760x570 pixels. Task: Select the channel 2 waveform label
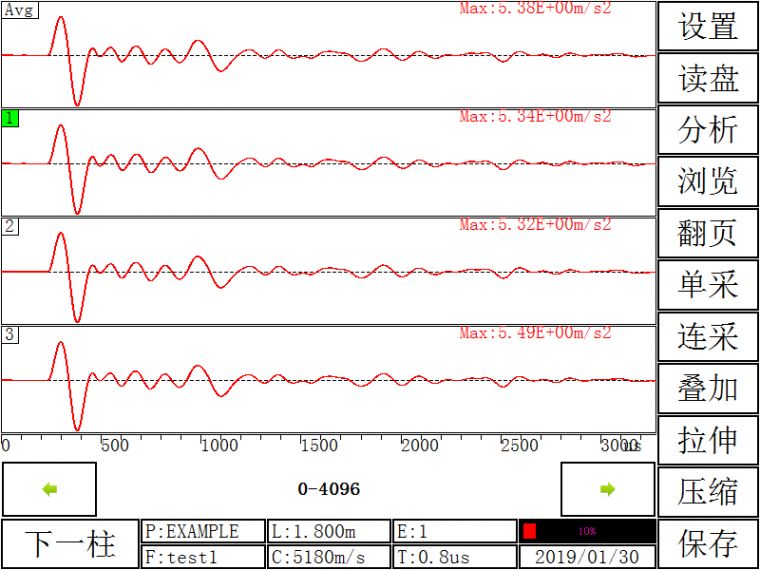click(10, 226)
